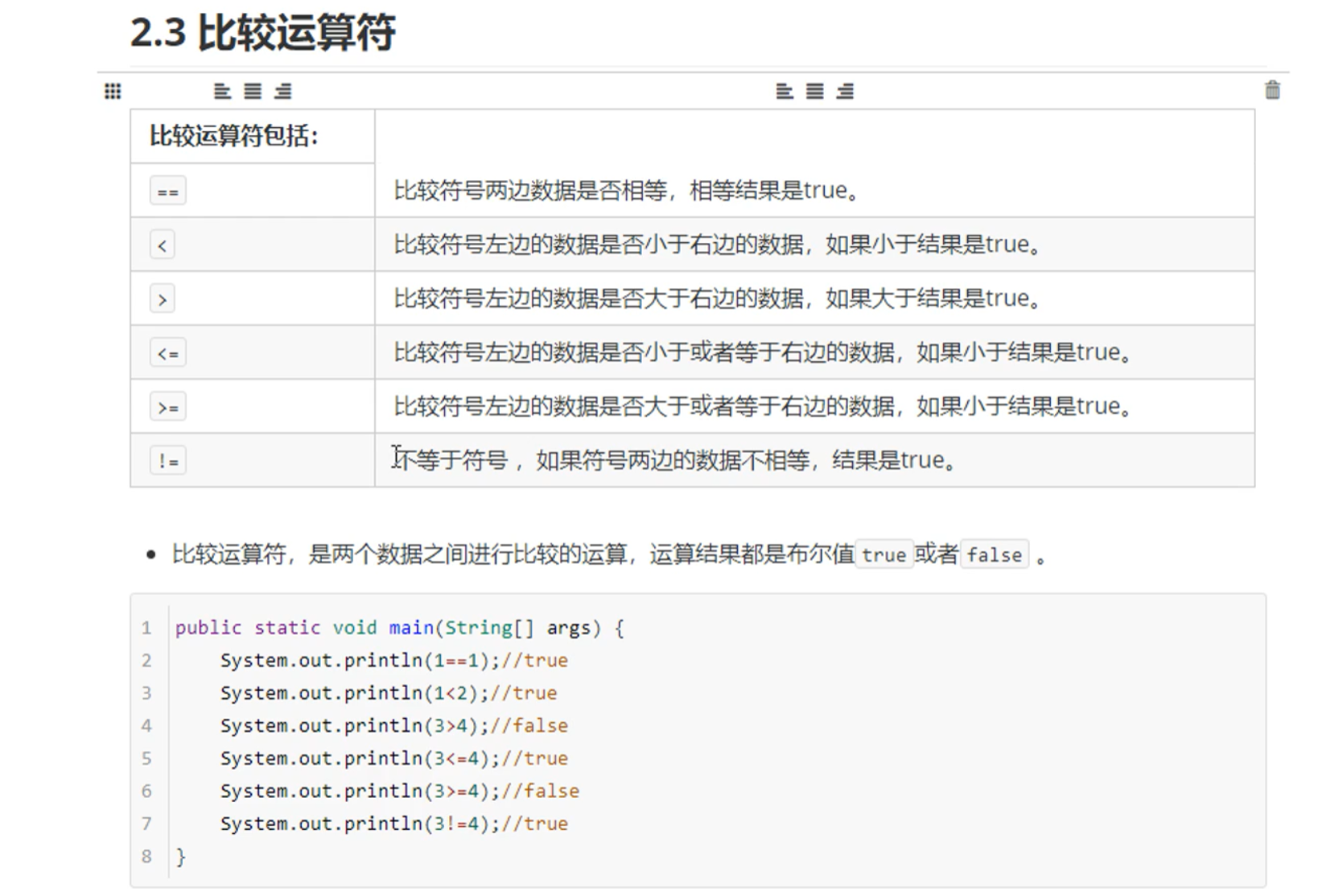Screen dimensions: 1343x896
Task: Right-align the first table column
Action: click(282, 92)
